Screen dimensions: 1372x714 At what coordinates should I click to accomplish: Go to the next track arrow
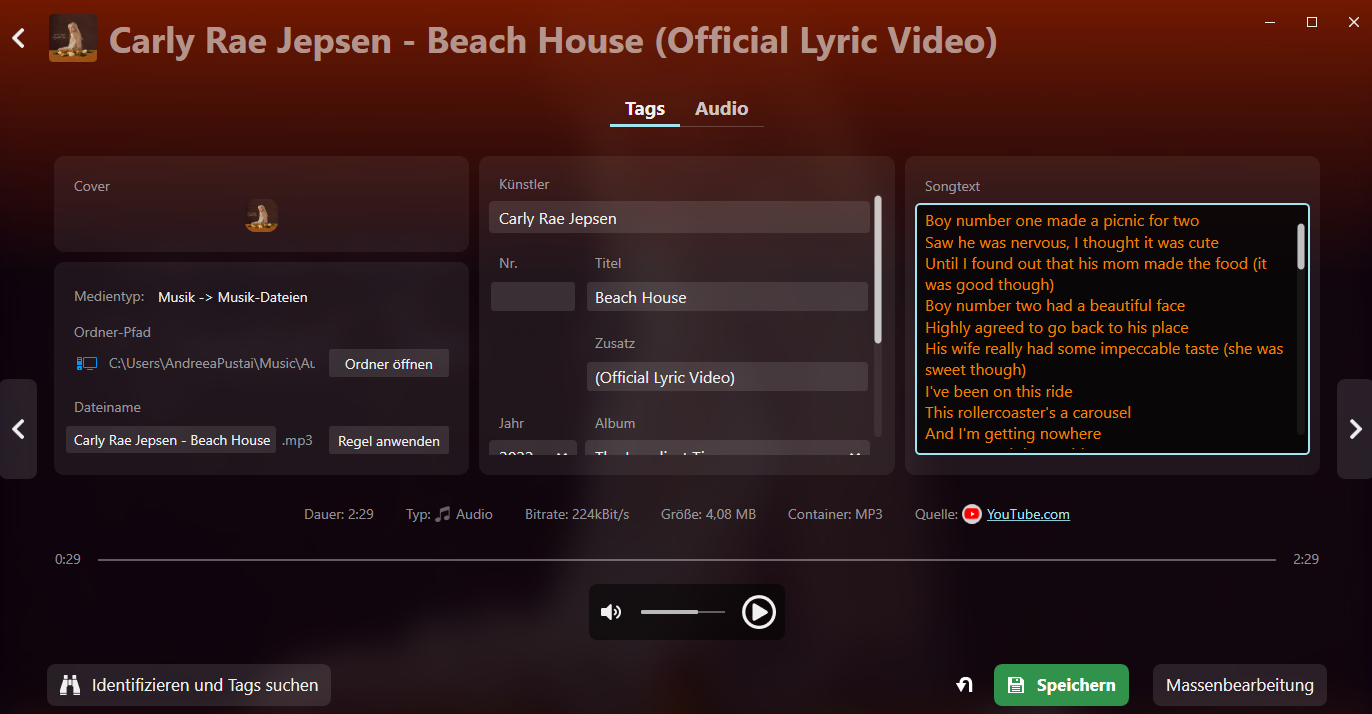(x=1355, y=429)
